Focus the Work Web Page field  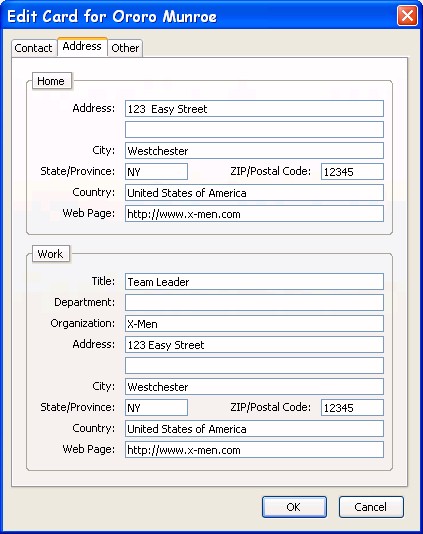point(254,450)
